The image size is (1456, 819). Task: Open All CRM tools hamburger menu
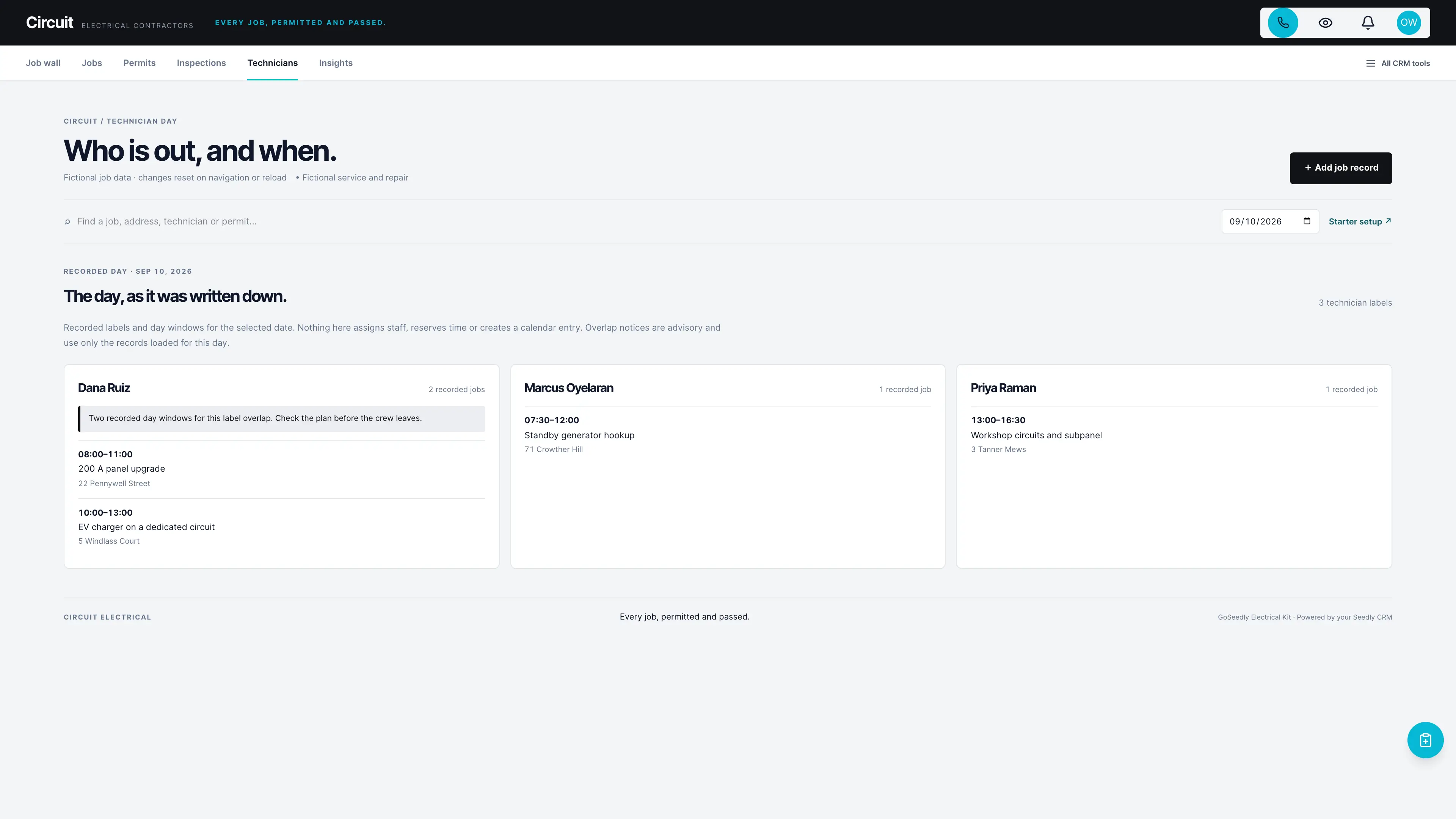(1398, 63)
